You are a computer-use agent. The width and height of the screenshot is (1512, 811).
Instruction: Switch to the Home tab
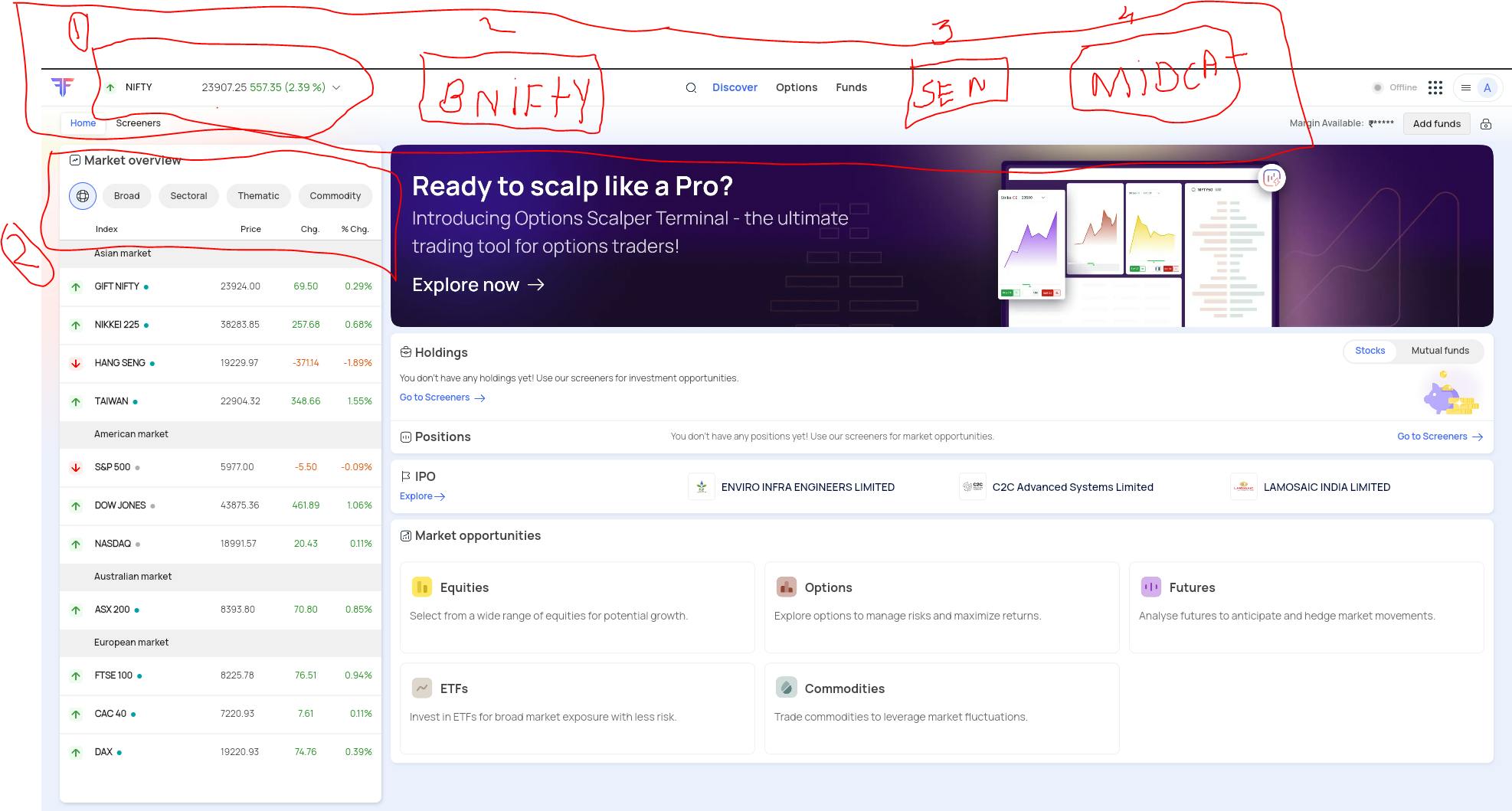83,123
